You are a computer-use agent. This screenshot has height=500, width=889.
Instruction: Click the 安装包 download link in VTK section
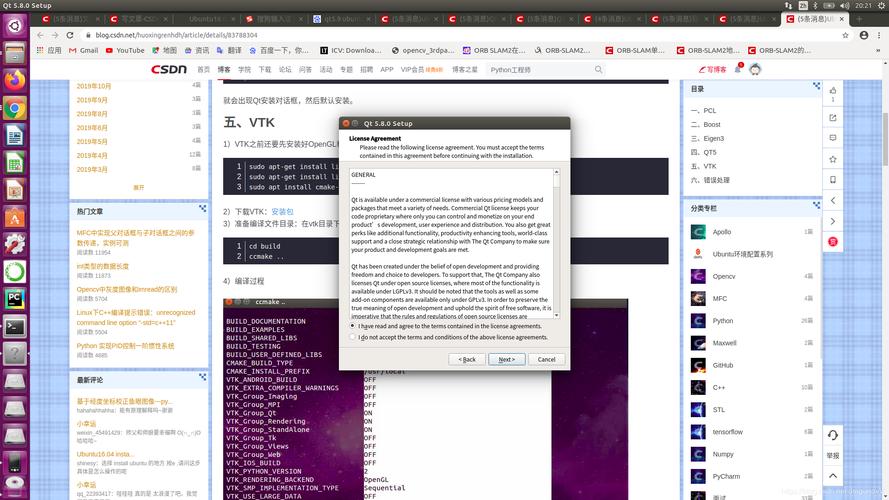click(282, 211)
